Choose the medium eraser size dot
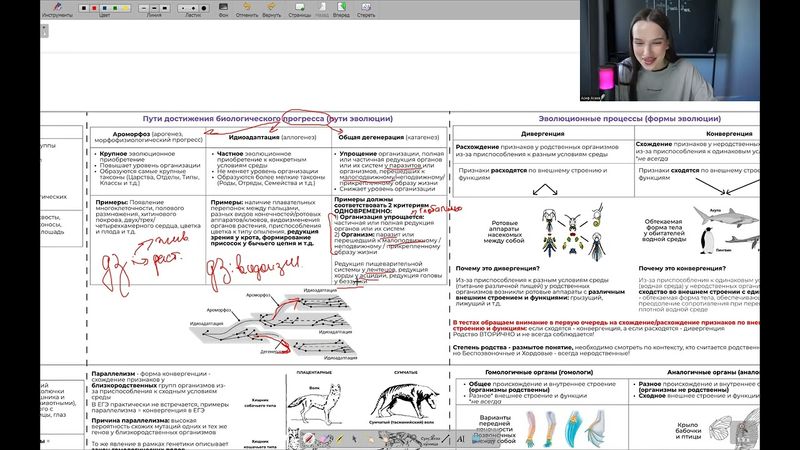Viewport: 800px width, 450px height. click(x=194, y=8)
